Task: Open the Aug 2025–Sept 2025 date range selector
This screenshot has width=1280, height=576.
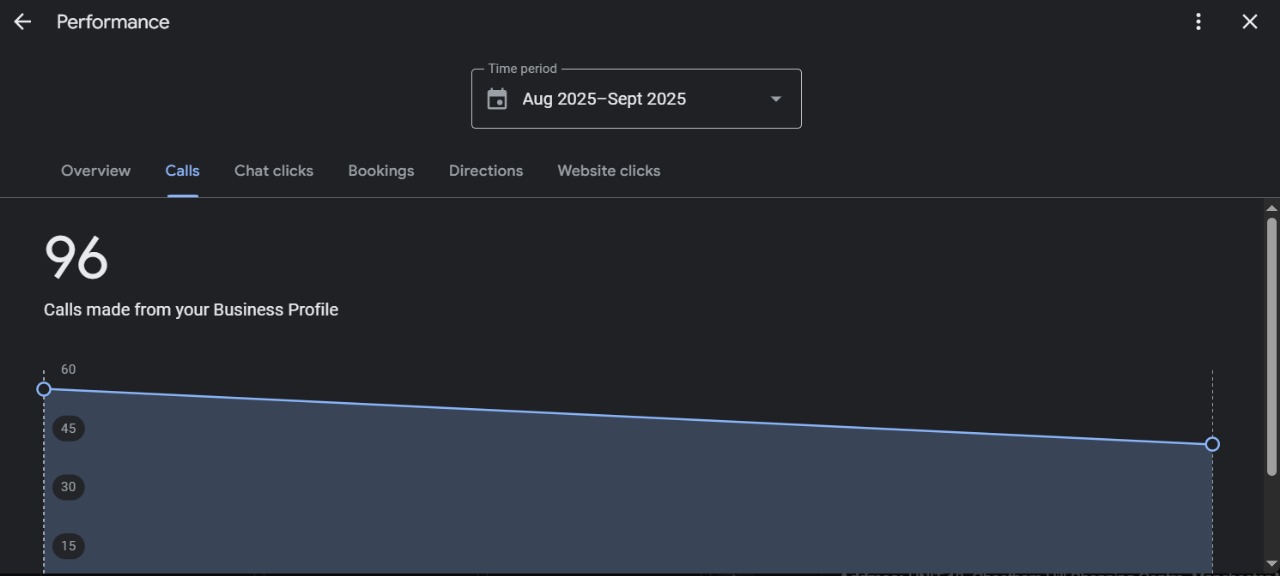Action: (604, 99)
